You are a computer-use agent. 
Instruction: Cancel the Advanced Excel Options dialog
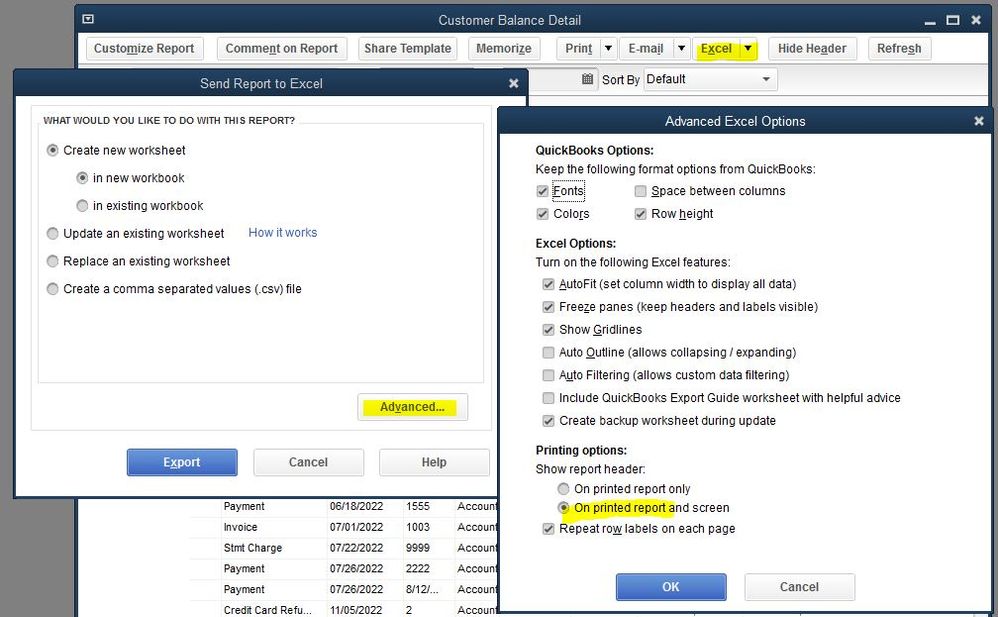click(799, 587)
